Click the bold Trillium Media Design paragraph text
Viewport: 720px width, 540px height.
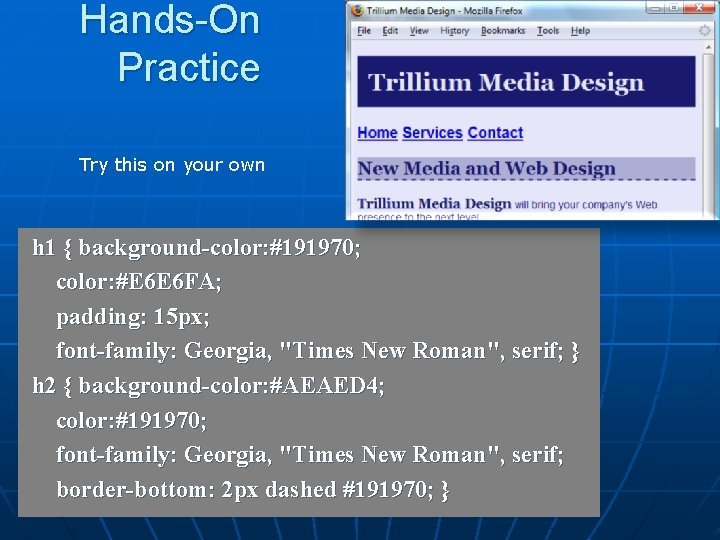[434, 203]
